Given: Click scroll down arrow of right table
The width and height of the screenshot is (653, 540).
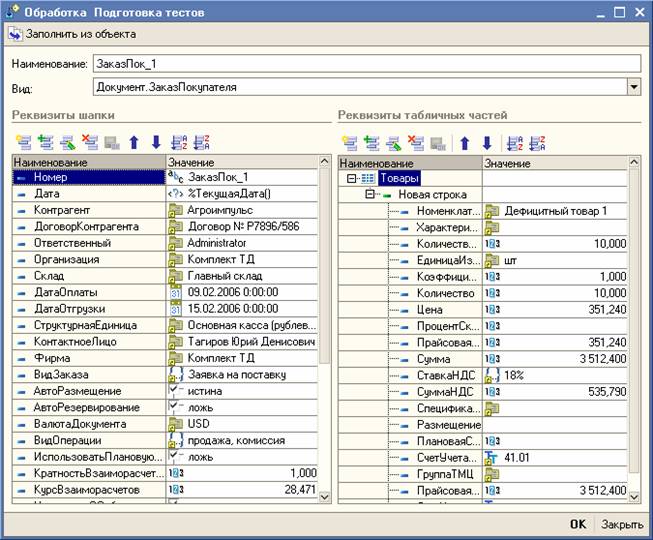Looking at the screenshot, I should pyautogui.click(x=634, y=497).
